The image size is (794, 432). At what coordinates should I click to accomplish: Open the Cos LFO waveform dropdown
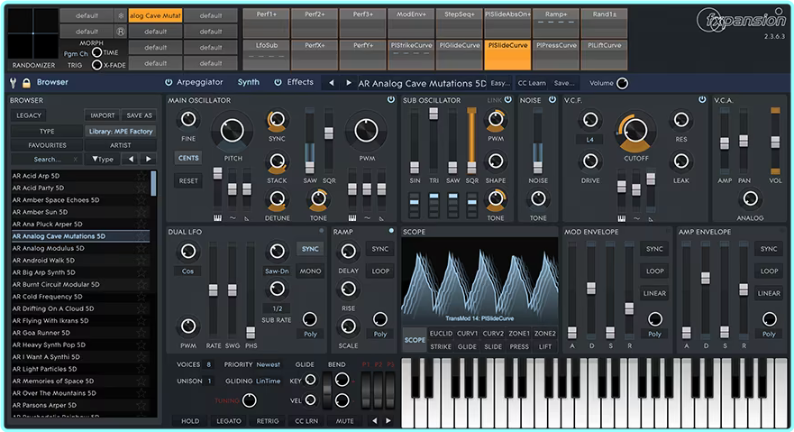(188, 271)
